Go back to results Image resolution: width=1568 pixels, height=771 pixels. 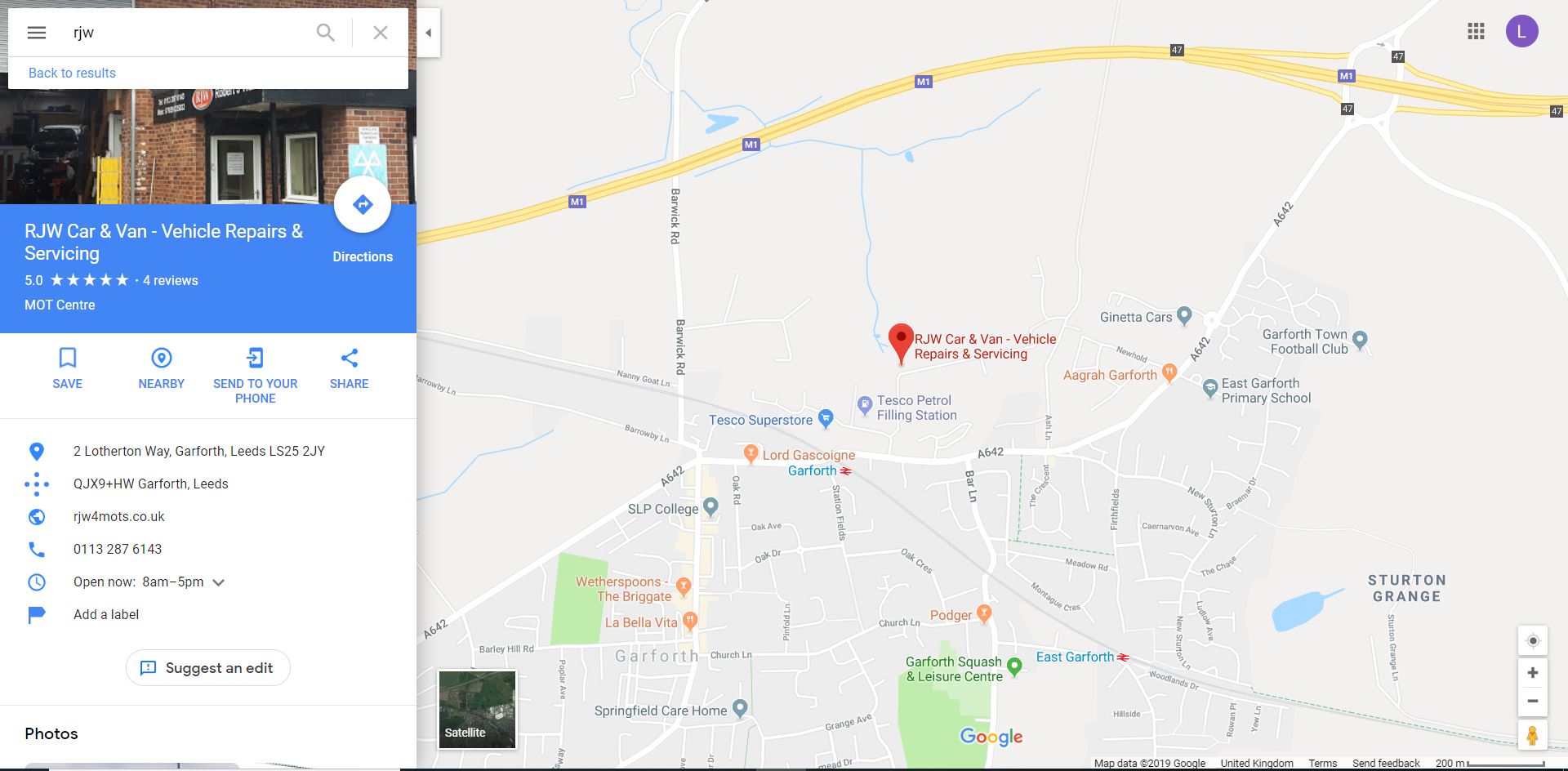point(72,73)
